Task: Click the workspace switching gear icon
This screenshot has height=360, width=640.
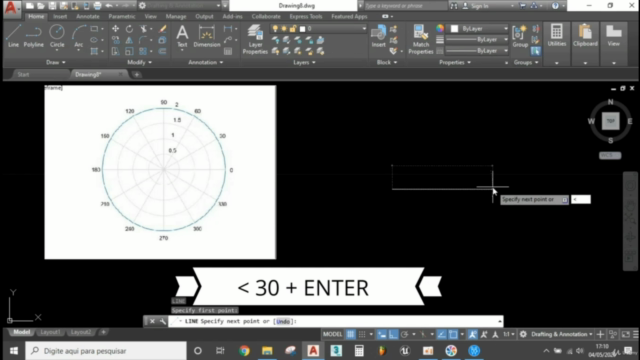Action: pyautogui.click(x=523, y=334)
